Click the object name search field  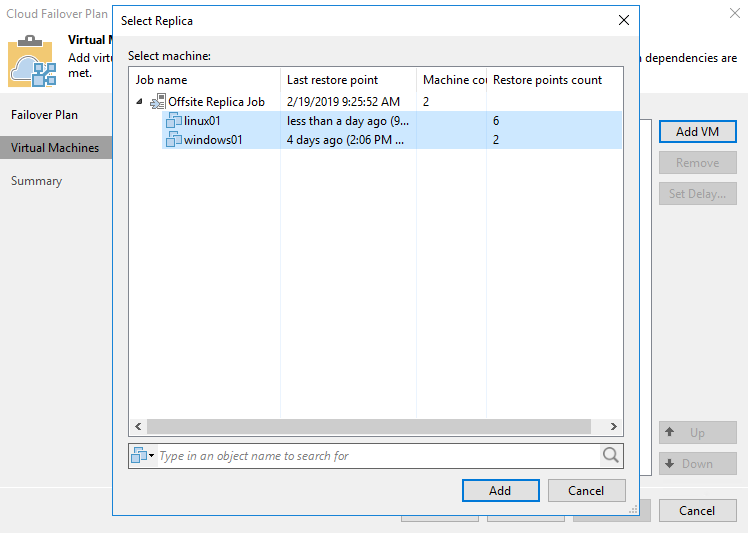pos(375,456)
